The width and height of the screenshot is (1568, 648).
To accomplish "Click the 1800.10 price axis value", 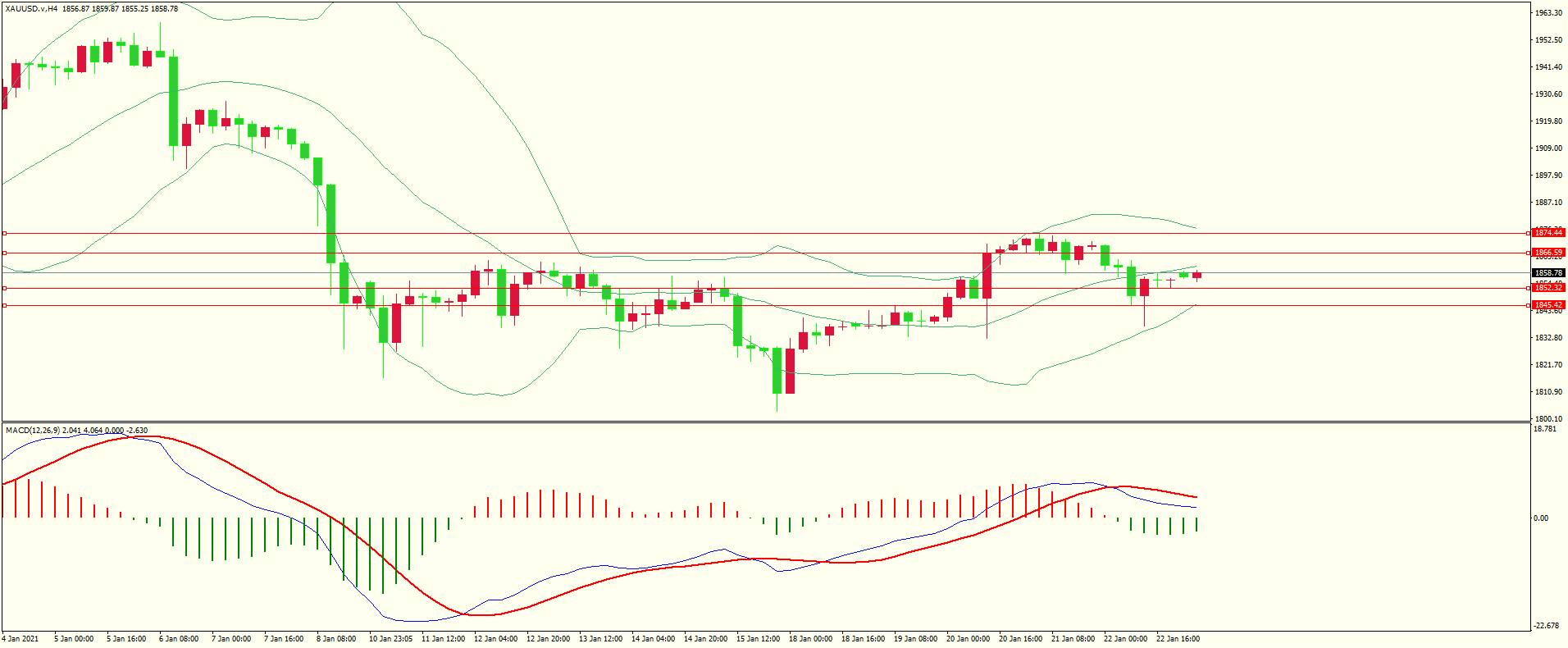I will [x=1548, y=418].
